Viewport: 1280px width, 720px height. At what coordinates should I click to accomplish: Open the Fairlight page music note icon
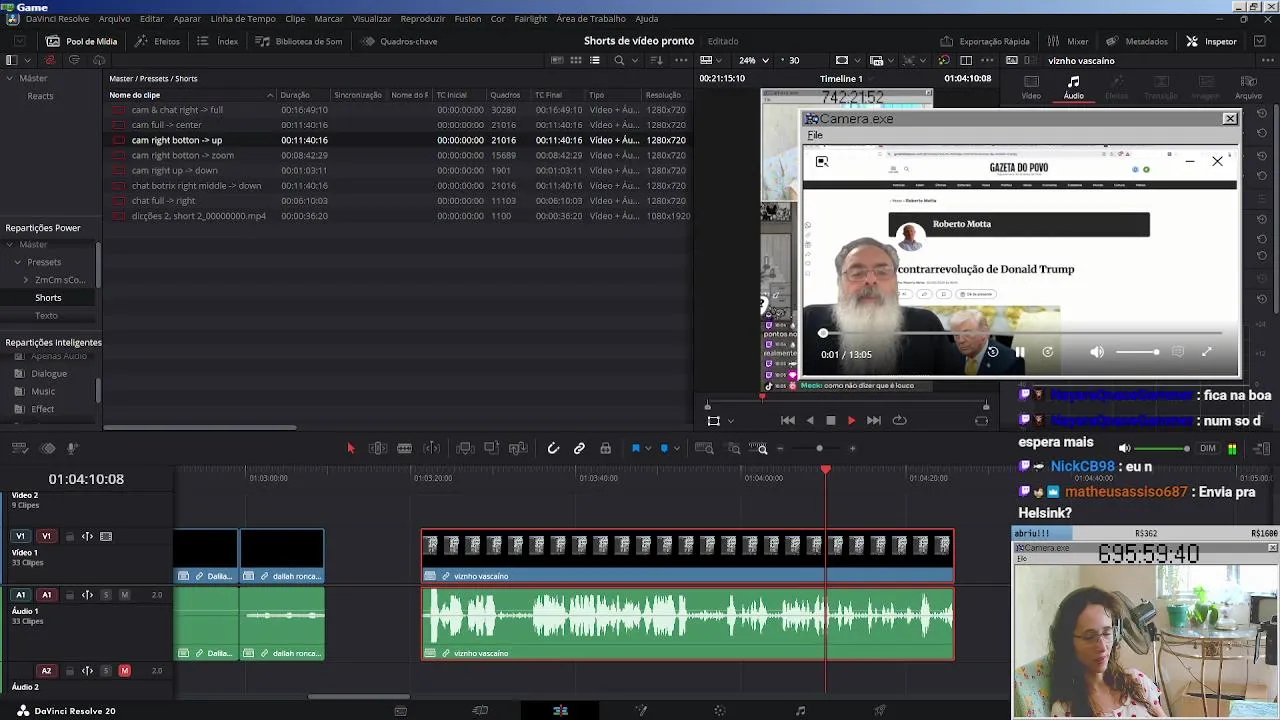tap(800, 711)
